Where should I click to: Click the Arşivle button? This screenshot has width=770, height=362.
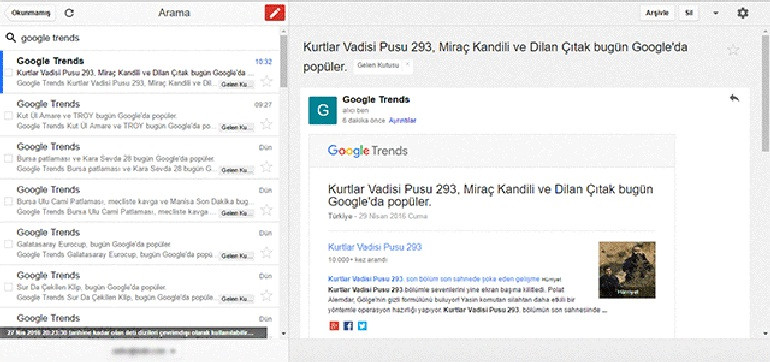[657, 13]
